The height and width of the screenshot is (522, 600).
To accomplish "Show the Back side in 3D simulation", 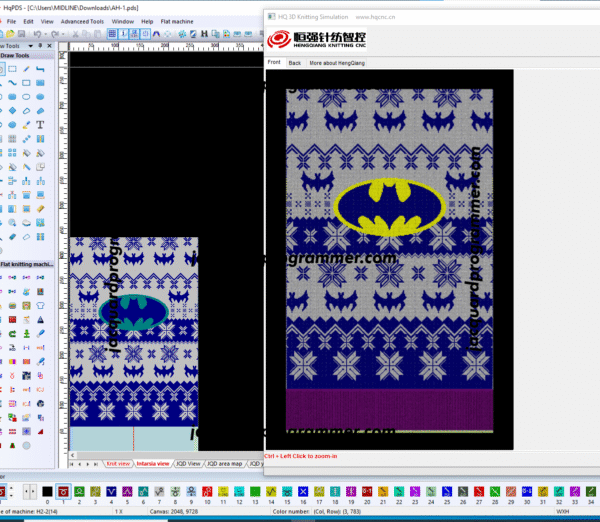I will pos(294,62).
